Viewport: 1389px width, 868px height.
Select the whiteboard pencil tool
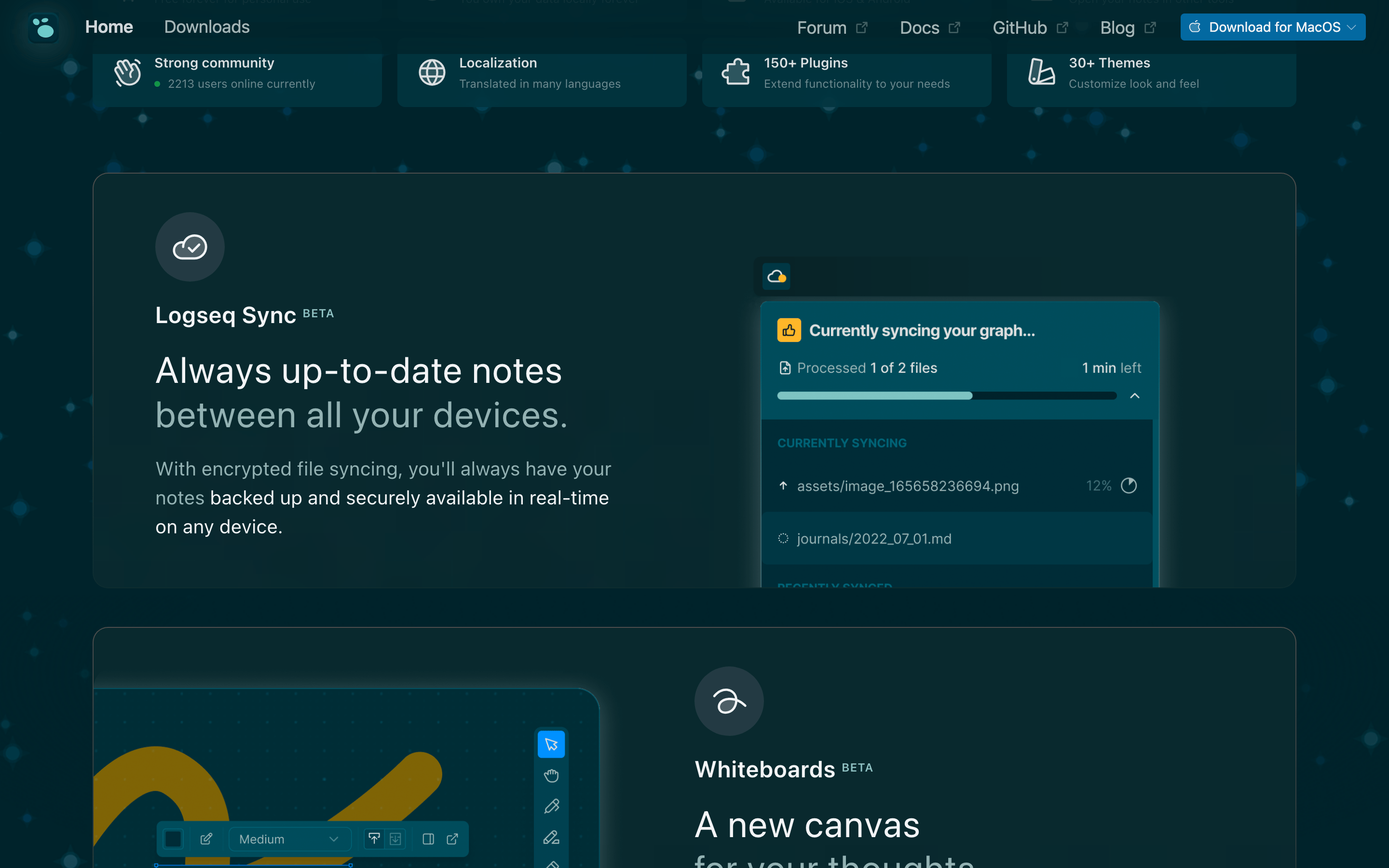coord(551,807)
